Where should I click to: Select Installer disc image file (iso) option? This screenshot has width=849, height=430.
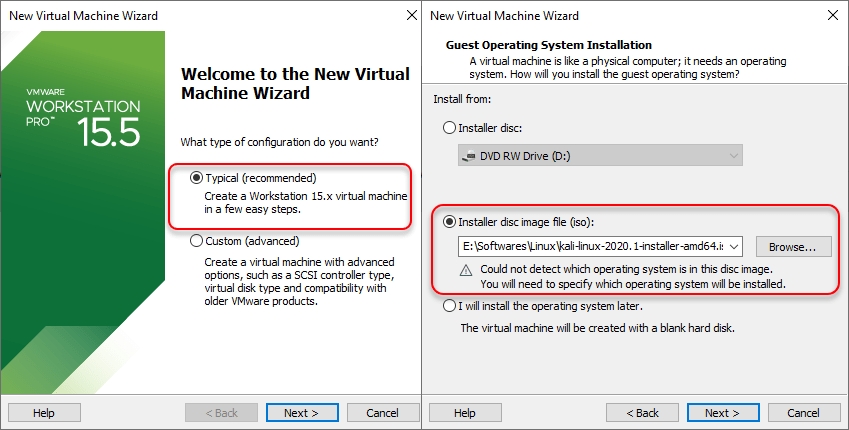click(x=449, y=221)
